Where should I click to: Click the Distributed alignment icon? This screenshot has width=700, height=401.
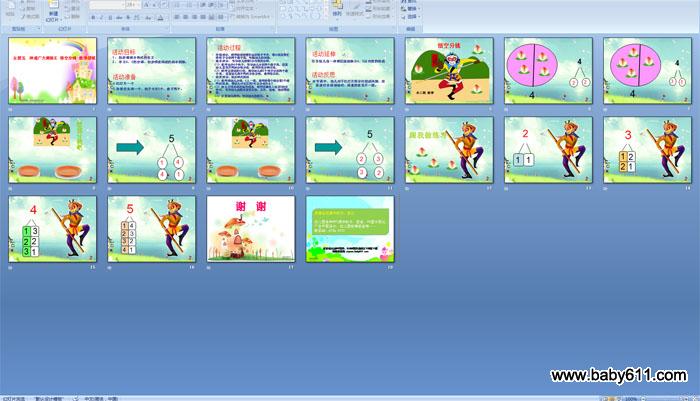(x=212, y=17)
